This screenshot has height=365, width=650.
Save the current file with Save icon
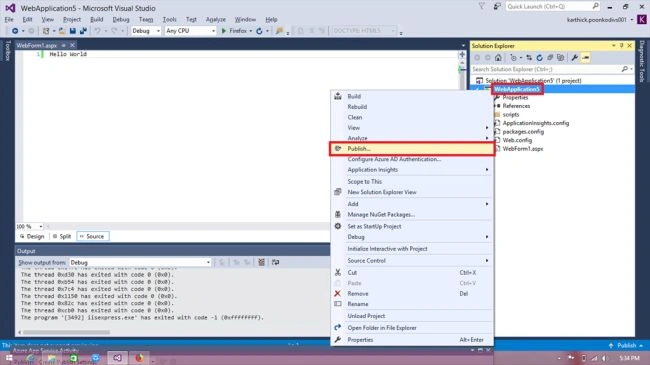point(73,31)
